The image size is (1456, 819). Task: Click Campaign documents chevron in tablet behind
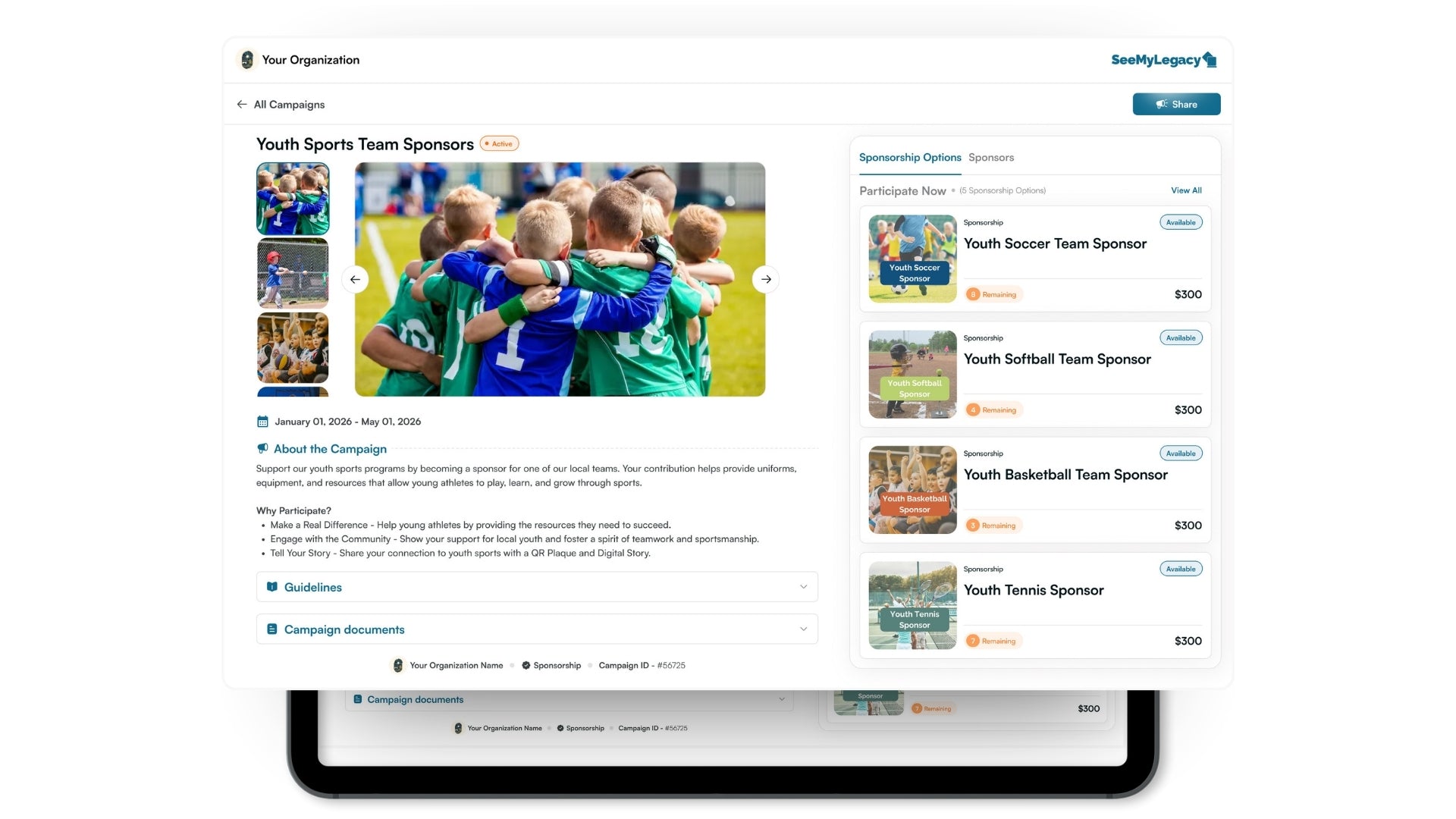point(782,699)
